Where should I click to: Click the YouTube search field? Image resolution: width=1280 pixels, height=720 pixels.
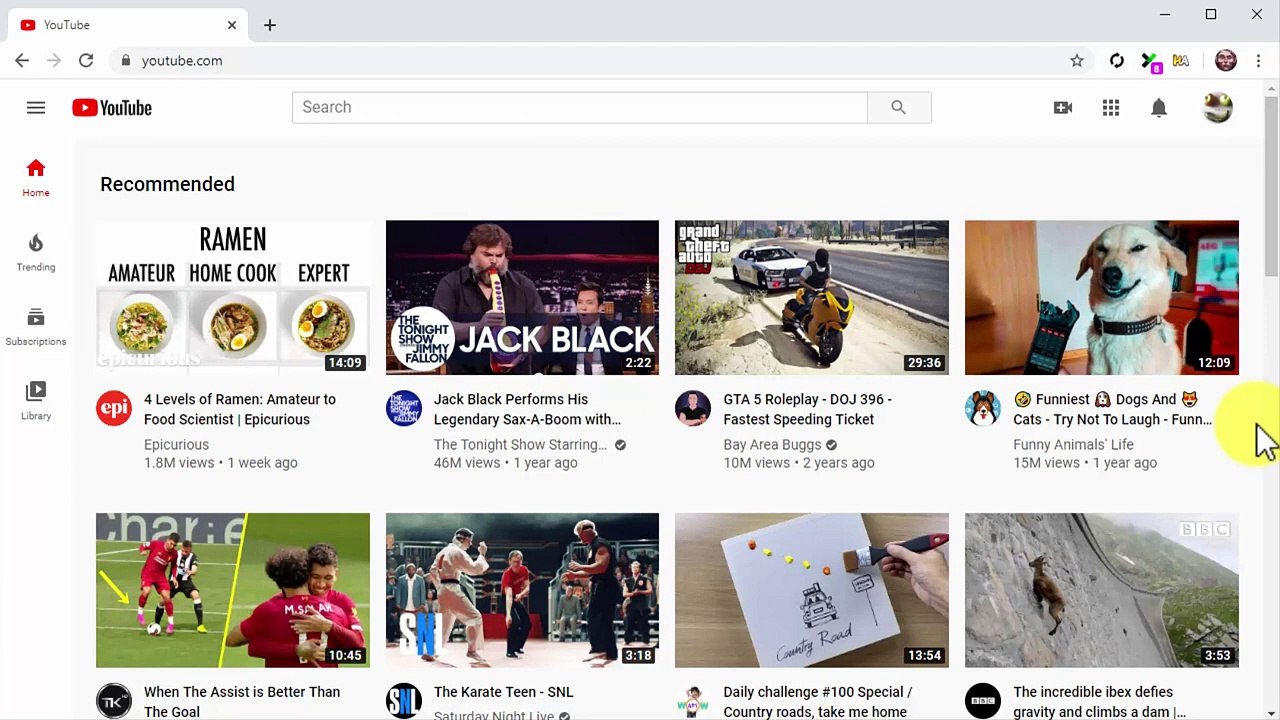pyautogui.click(x=580, y=107)
